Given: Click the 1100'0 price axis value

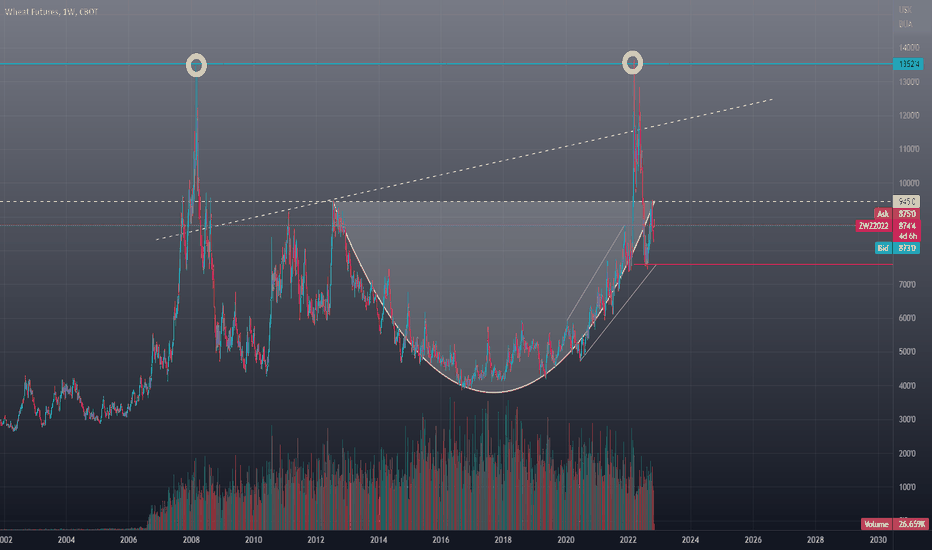Looking at the screenshot, I should (909, 149).
